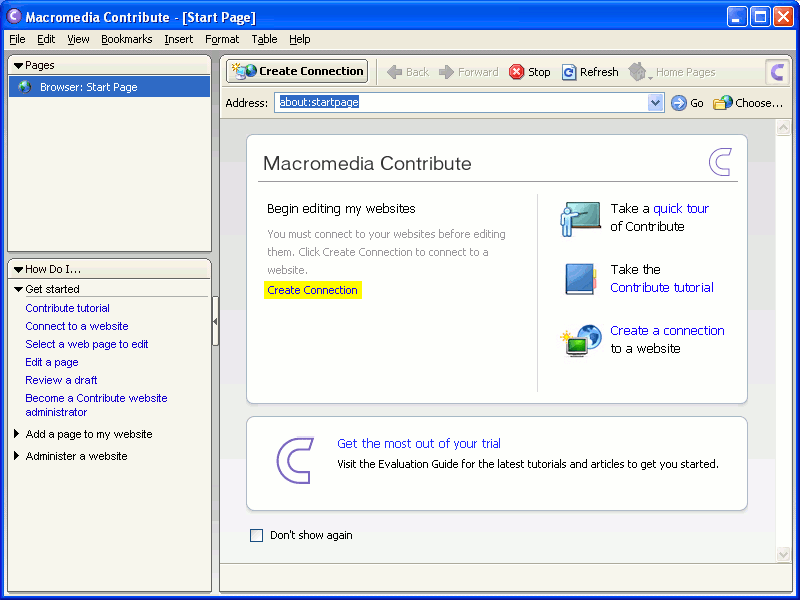Click the scrollbar down arrow
This screenshot has height=600, width=800.
click(783, 554)
